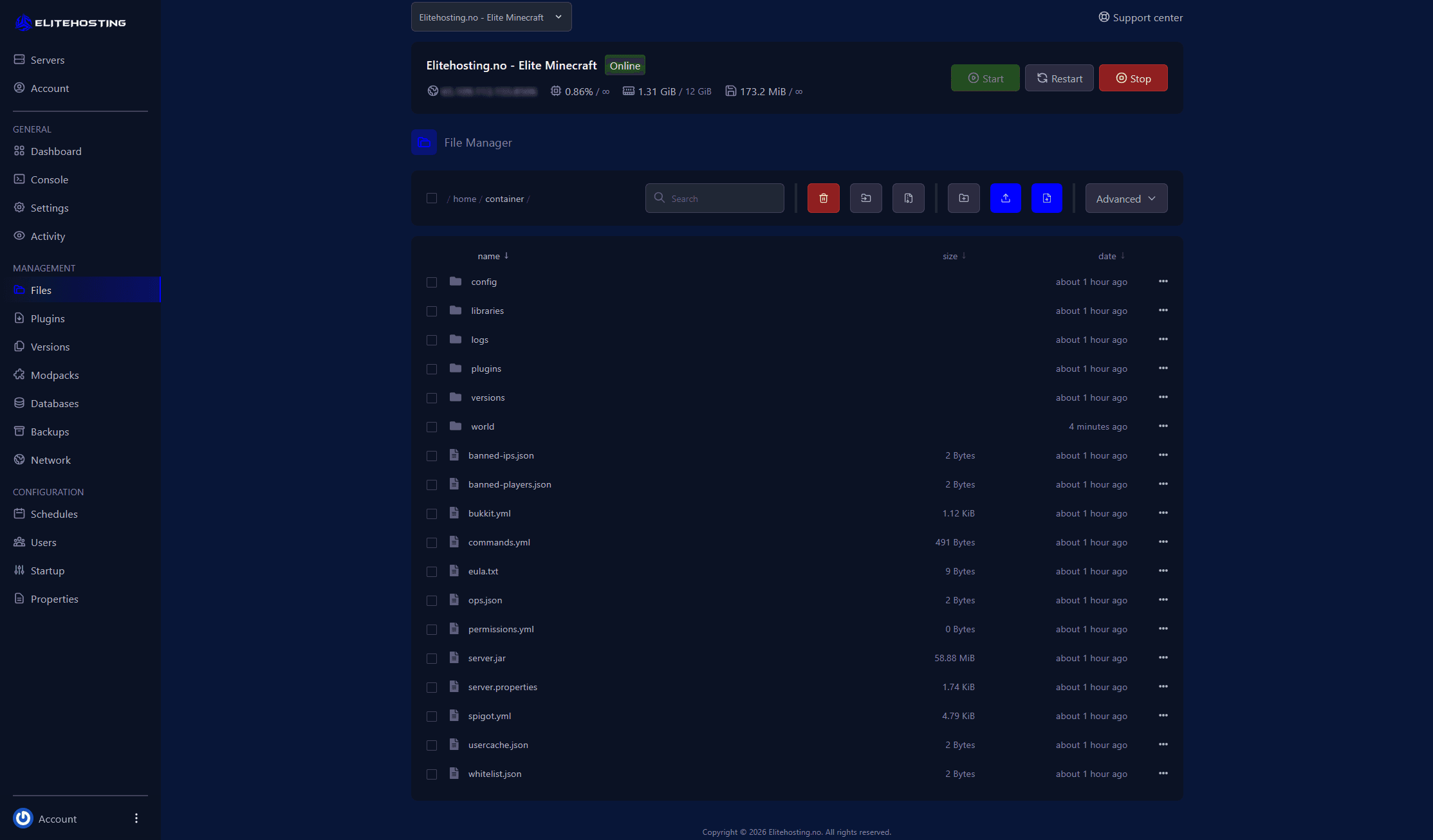The height and width of the screenshot is (840, 1433).
Task: Click the eula.txt file icon
Action: click(x=454, y=571)
